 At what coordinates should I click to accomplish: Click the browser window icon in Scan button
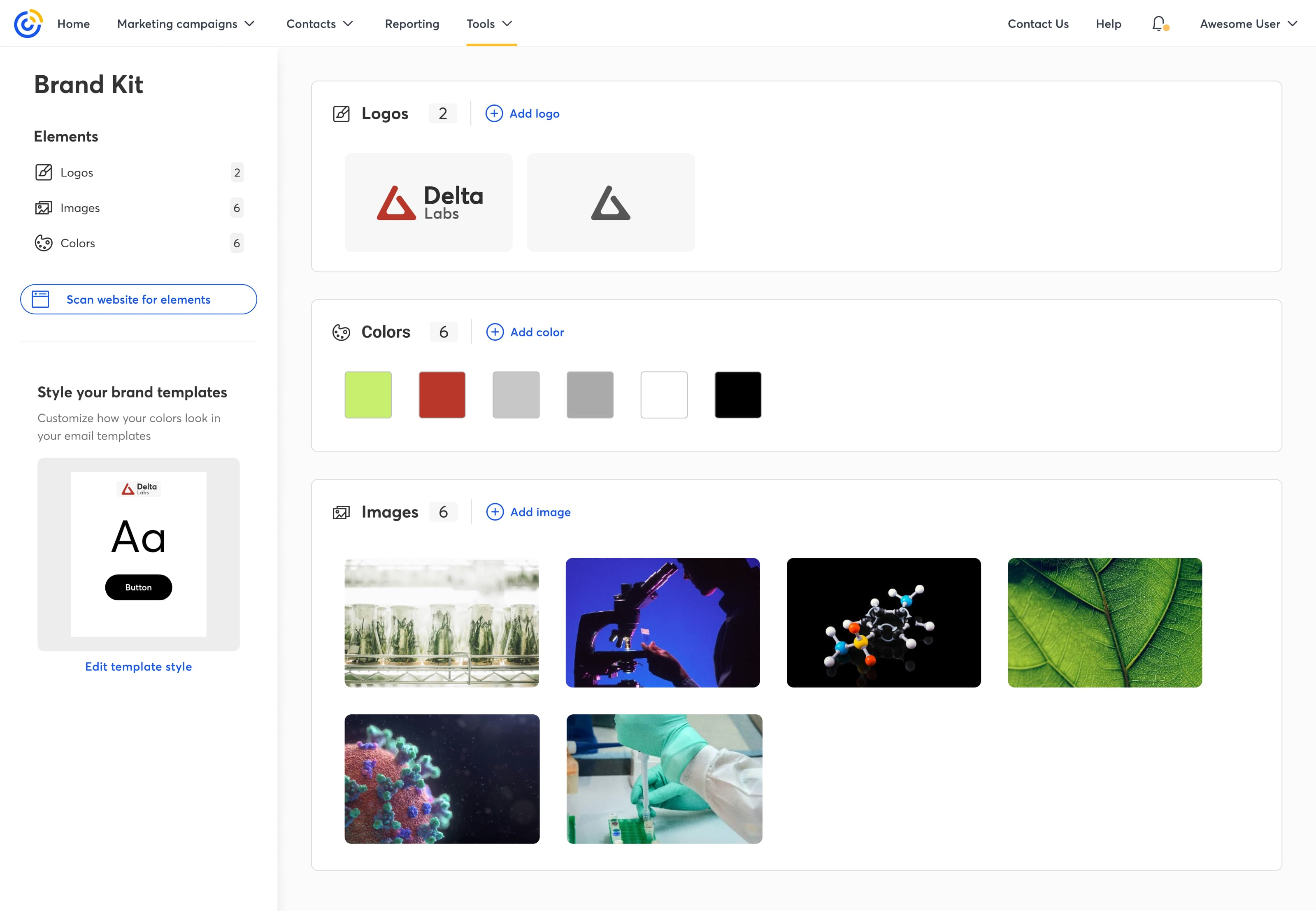[40, 299]
